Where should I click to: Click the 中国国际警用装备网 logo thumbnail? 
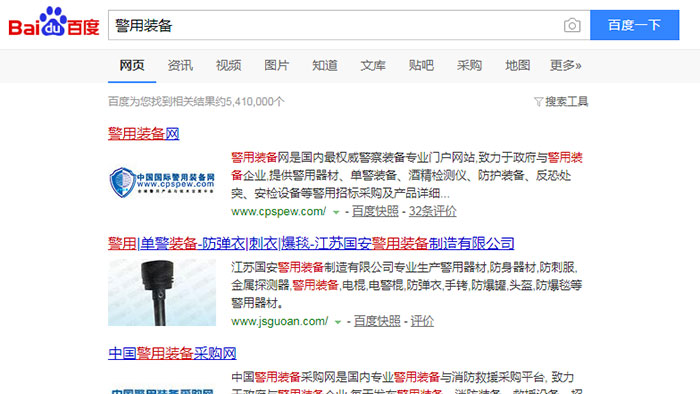tap(162, 182)
